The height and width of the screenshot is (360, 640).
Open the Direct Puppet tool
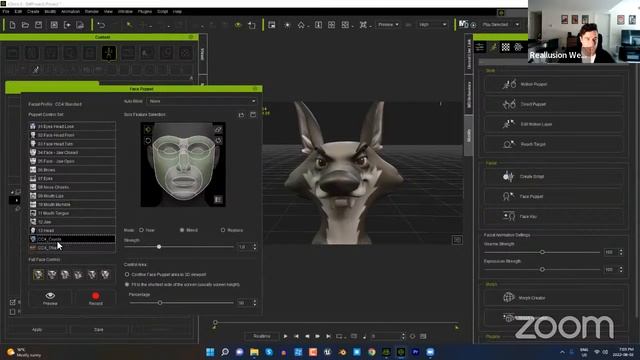(553, 104)
